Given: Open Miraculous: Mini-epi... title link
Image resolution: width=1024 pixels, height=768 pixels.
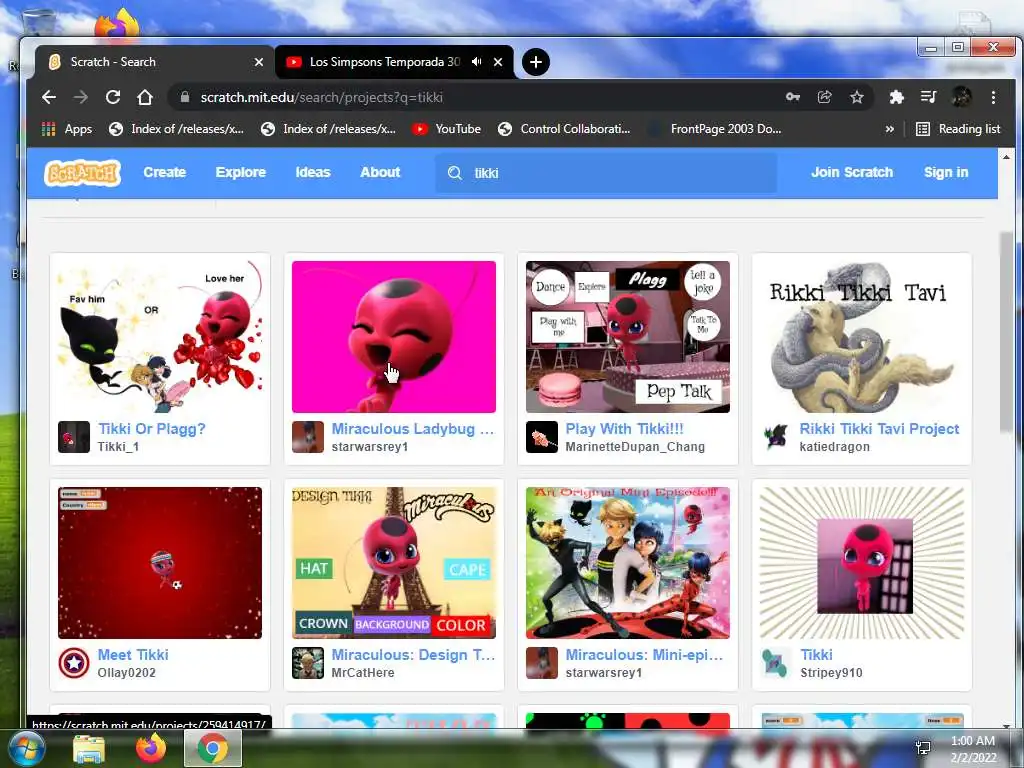Looking at the screenshot, I should [x=645, y=655].
